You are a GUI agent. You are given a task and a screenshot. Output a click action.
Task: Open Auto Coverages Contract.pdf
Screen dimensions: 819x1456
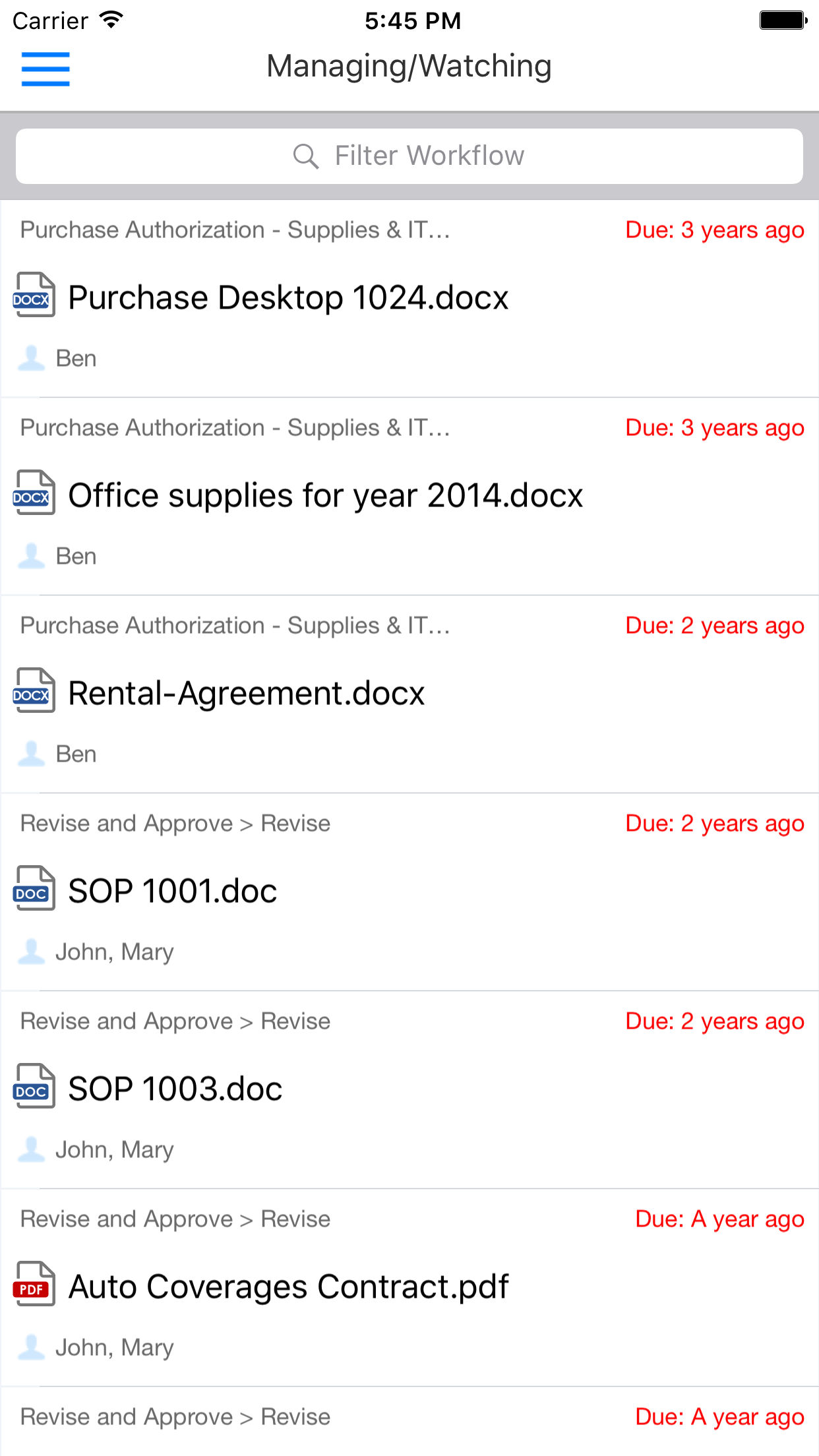(x=288, y=1287)
